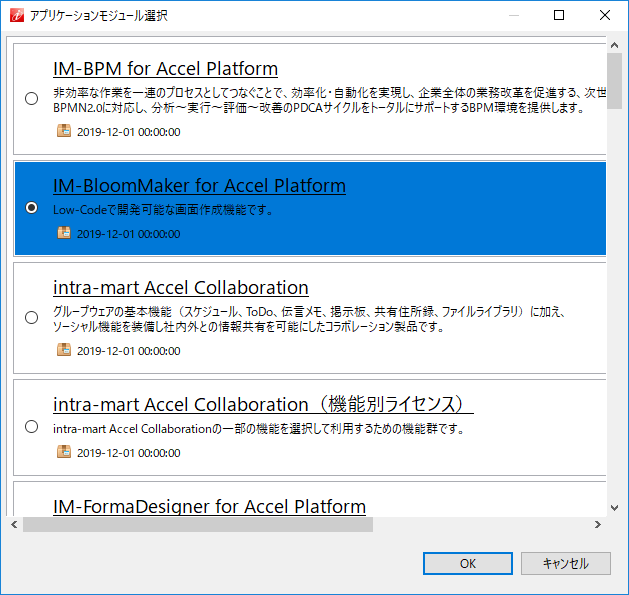Open the IM-BloomMaker for Accel Platform title link

(x=199, y=186)
